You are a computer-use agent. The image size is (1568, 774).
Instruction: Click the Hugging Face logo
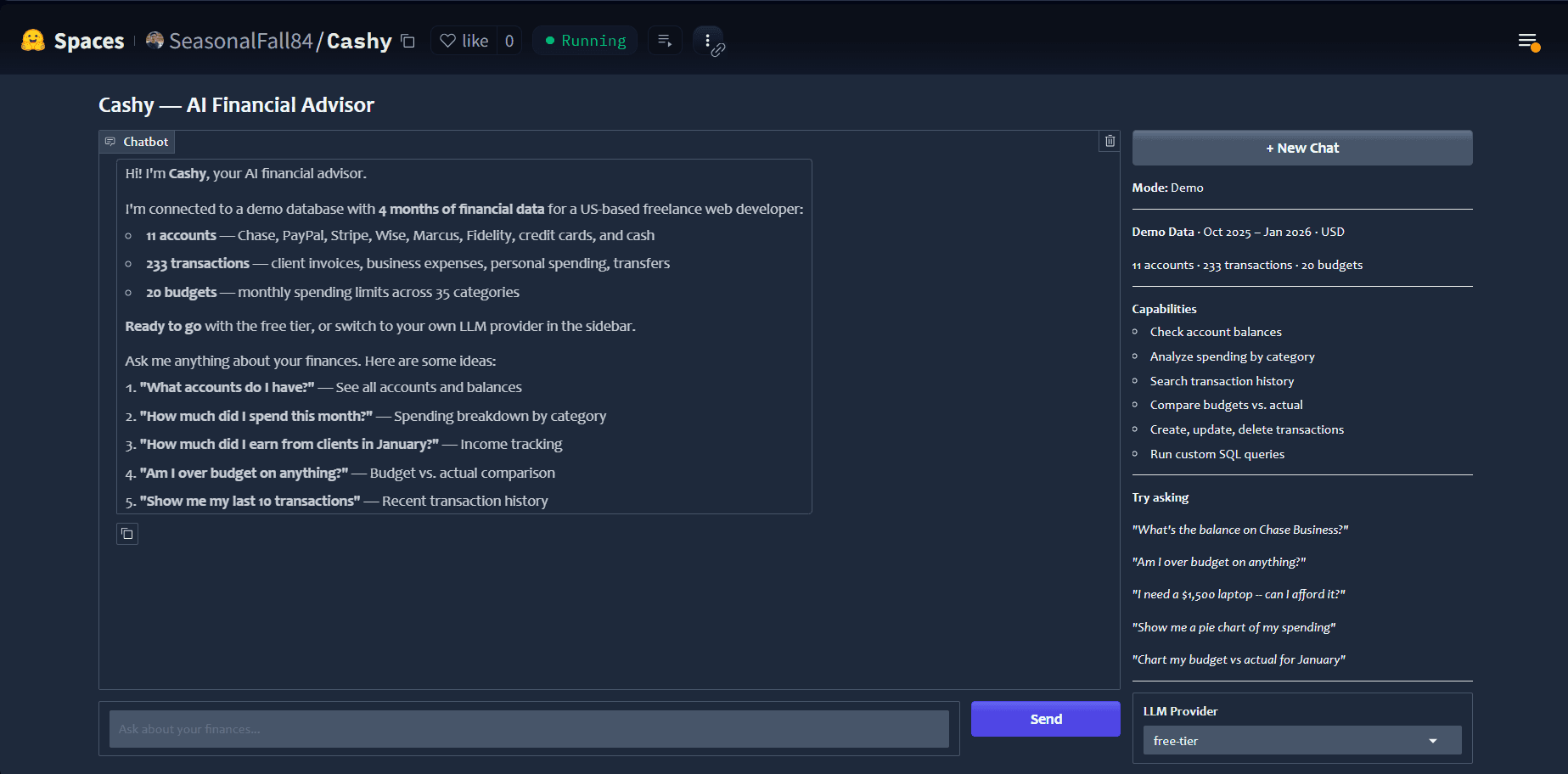[x=32, y=39]
